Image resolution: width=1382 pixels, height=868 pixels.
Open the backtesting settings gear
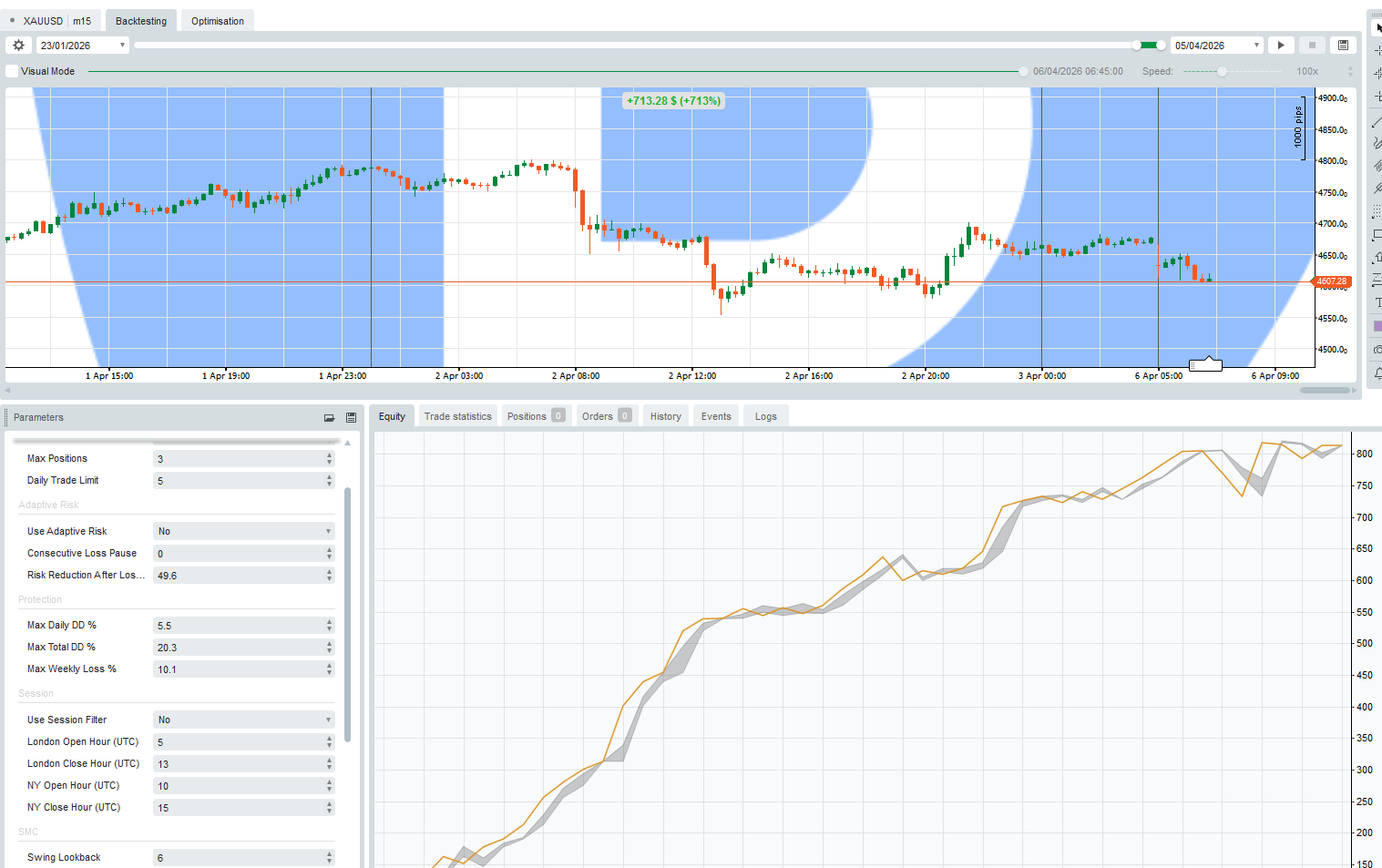(x=18, y=44)
